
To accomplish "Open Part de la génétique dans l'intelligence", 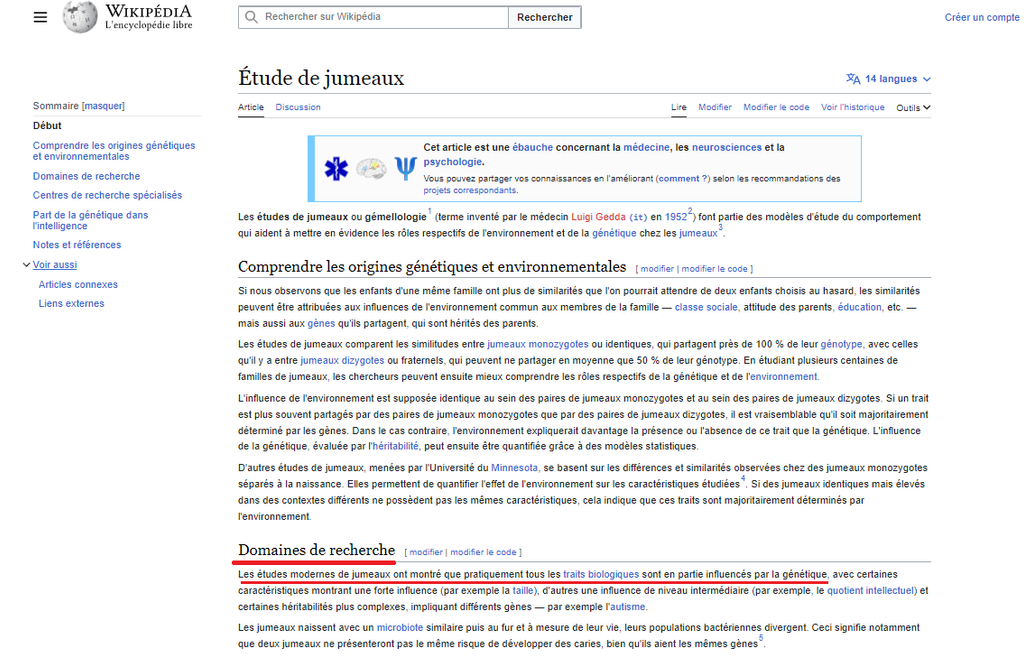I will click(x=90, y=220).
